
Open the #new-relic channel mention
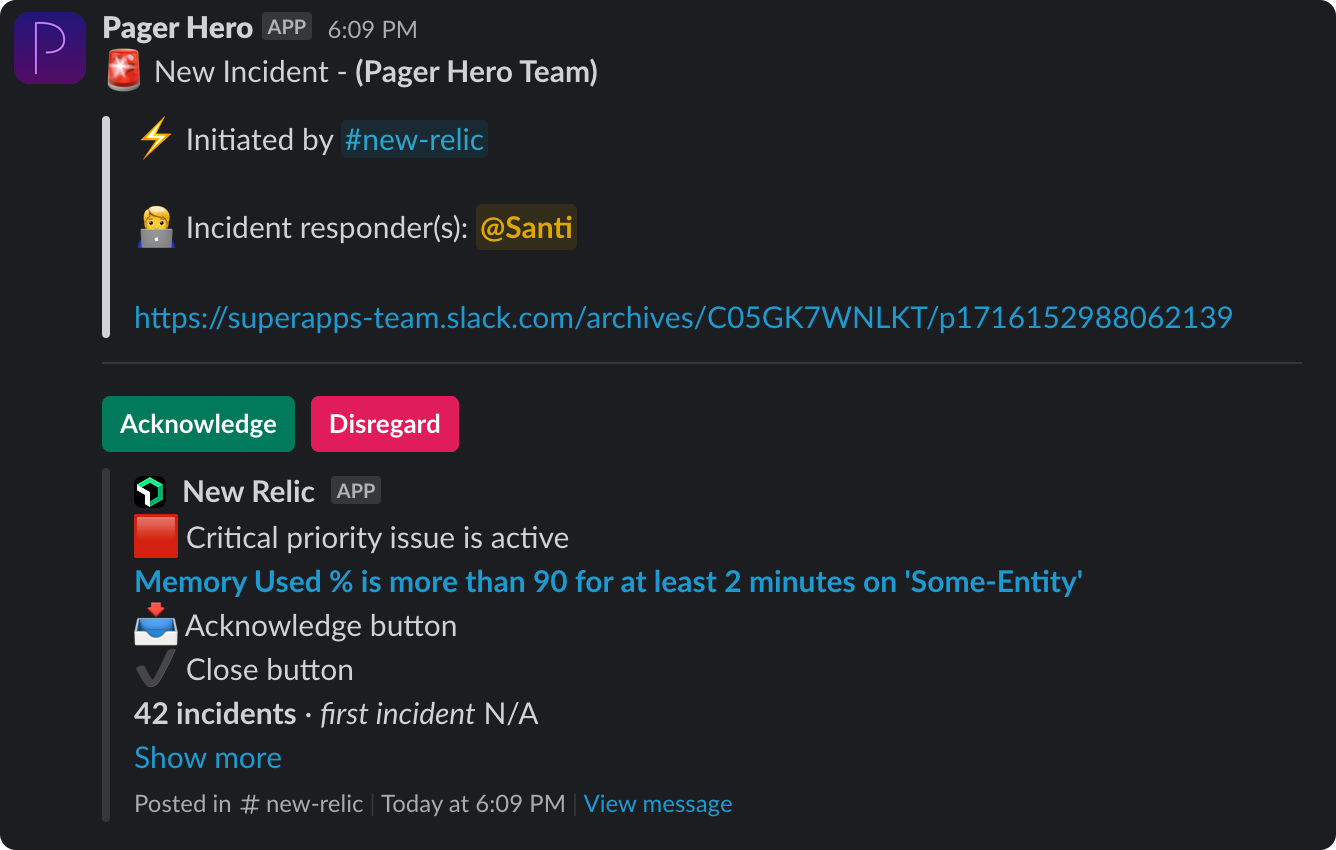(x=414, y=140)
